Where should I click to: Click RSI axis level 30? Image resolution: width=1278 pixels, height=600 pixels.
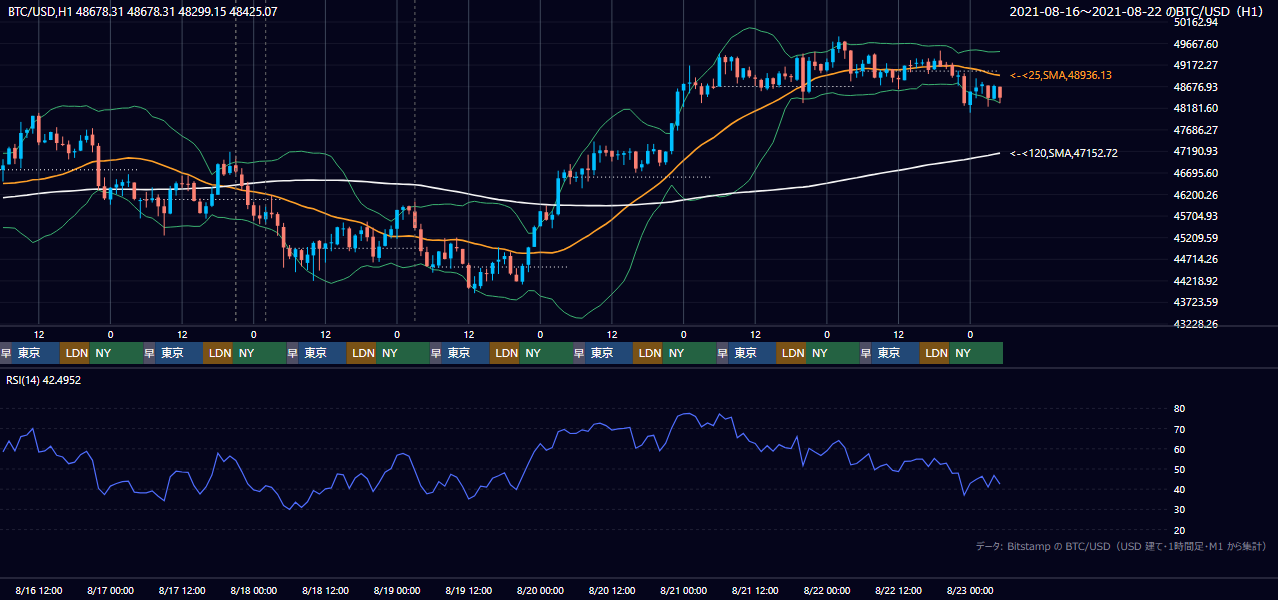(x=1179, y=509)
